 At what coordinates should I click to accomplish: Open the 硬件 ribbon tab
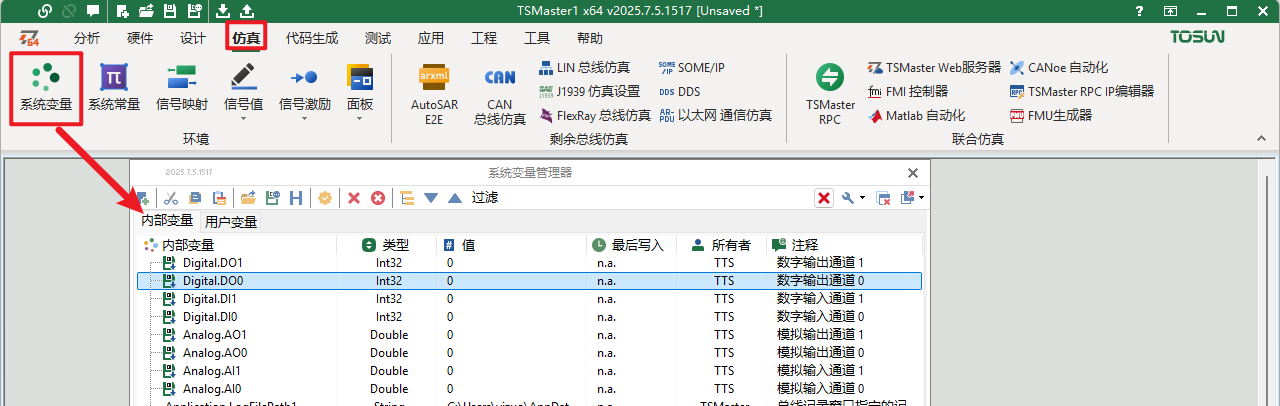(x=140, y=39)
